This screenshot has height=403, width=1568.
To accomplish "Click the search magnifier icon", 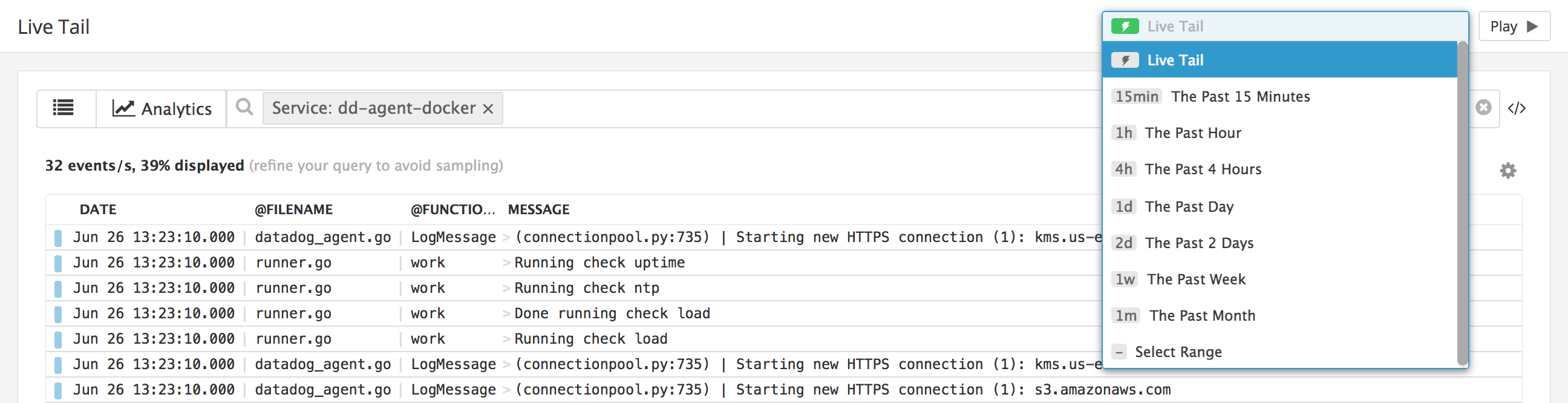I will (244, 107).
